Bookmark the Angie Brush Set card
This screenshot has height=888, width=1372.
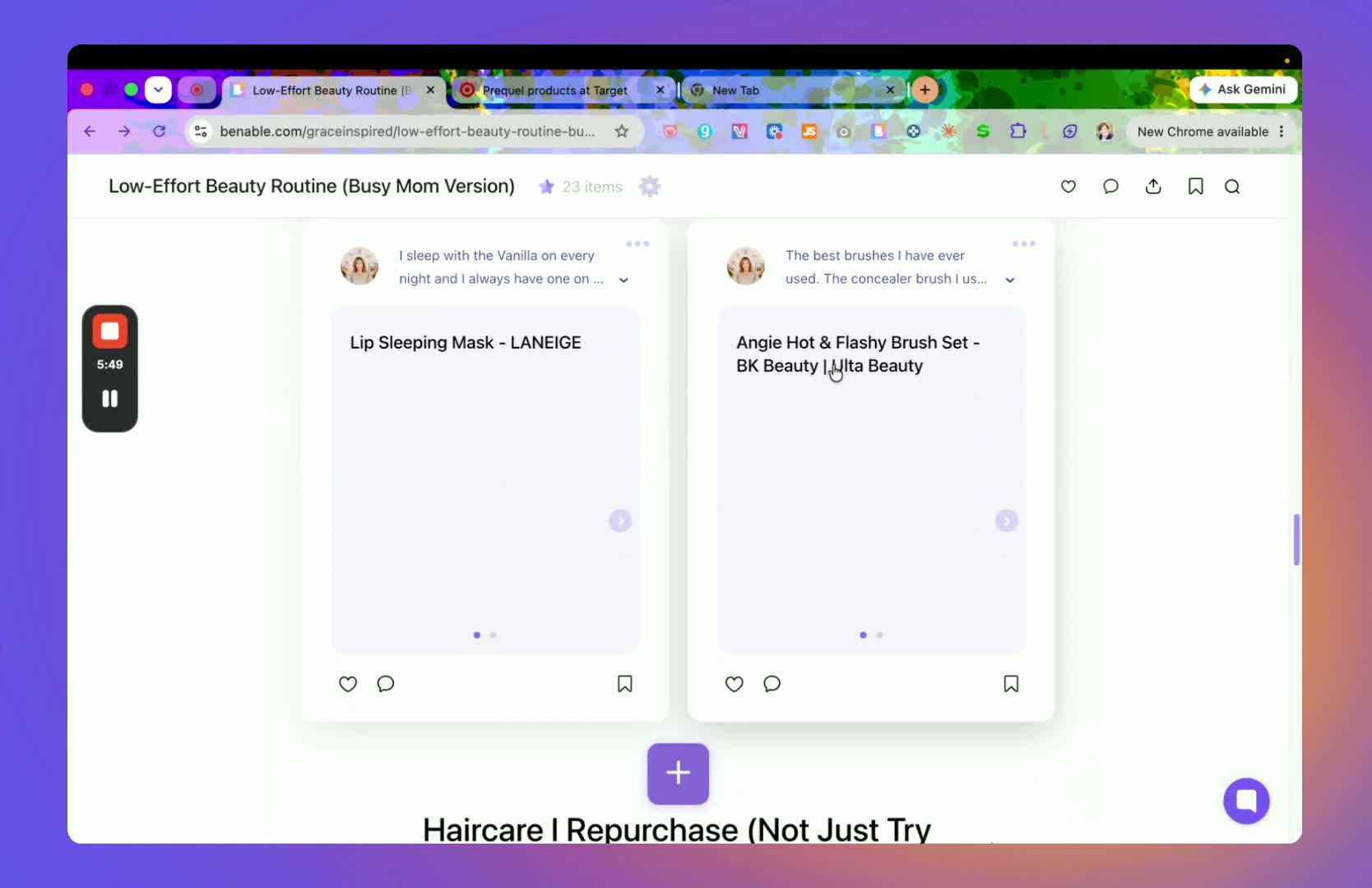(x=1012, y=684)
